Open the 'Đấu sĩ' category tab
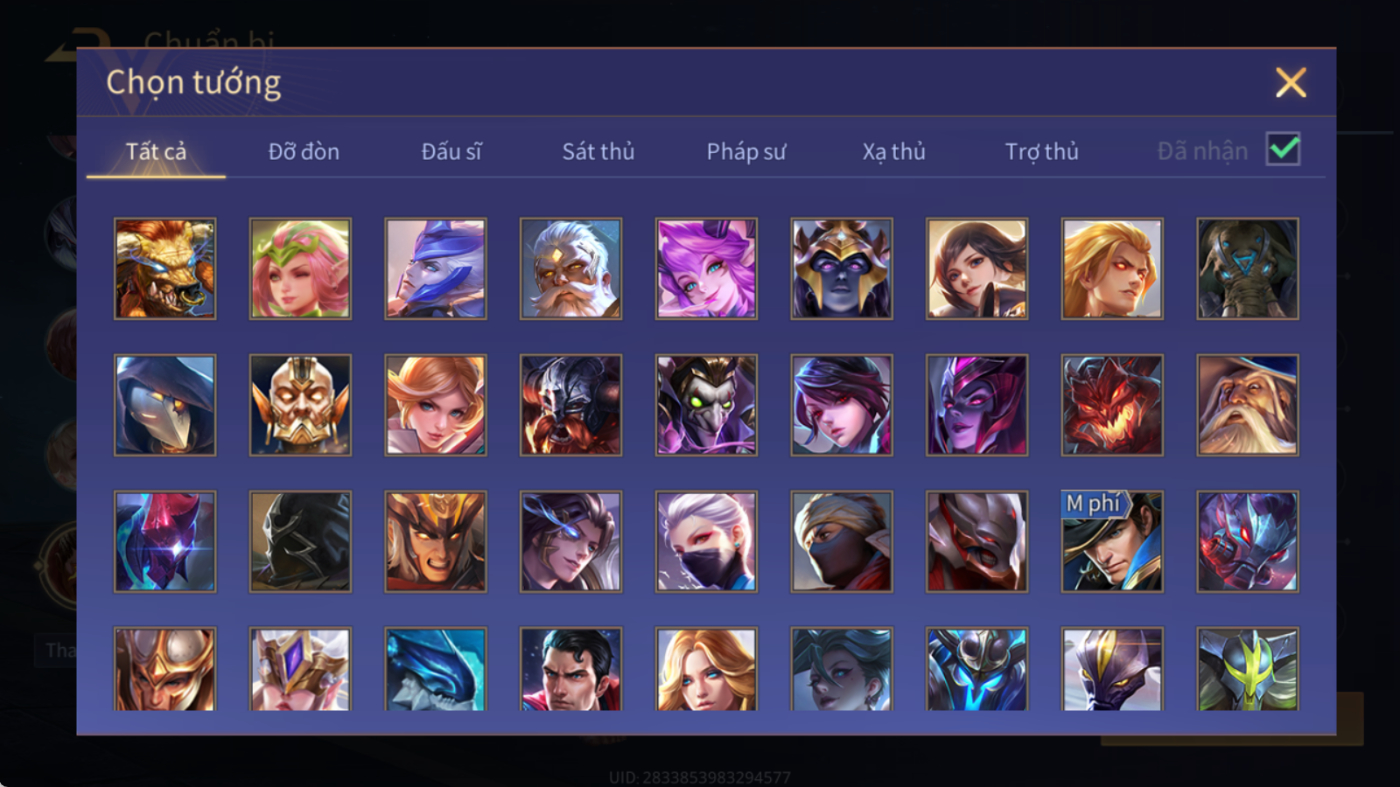This screenshot has height=787, width=1400. (x=451, y=152)
